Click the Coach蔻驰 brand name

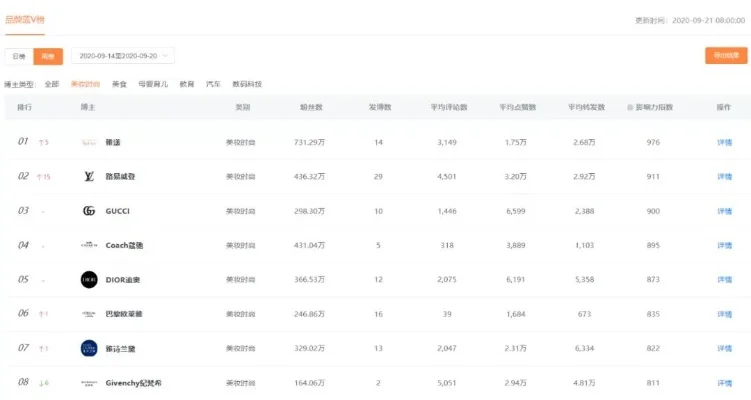124,245
